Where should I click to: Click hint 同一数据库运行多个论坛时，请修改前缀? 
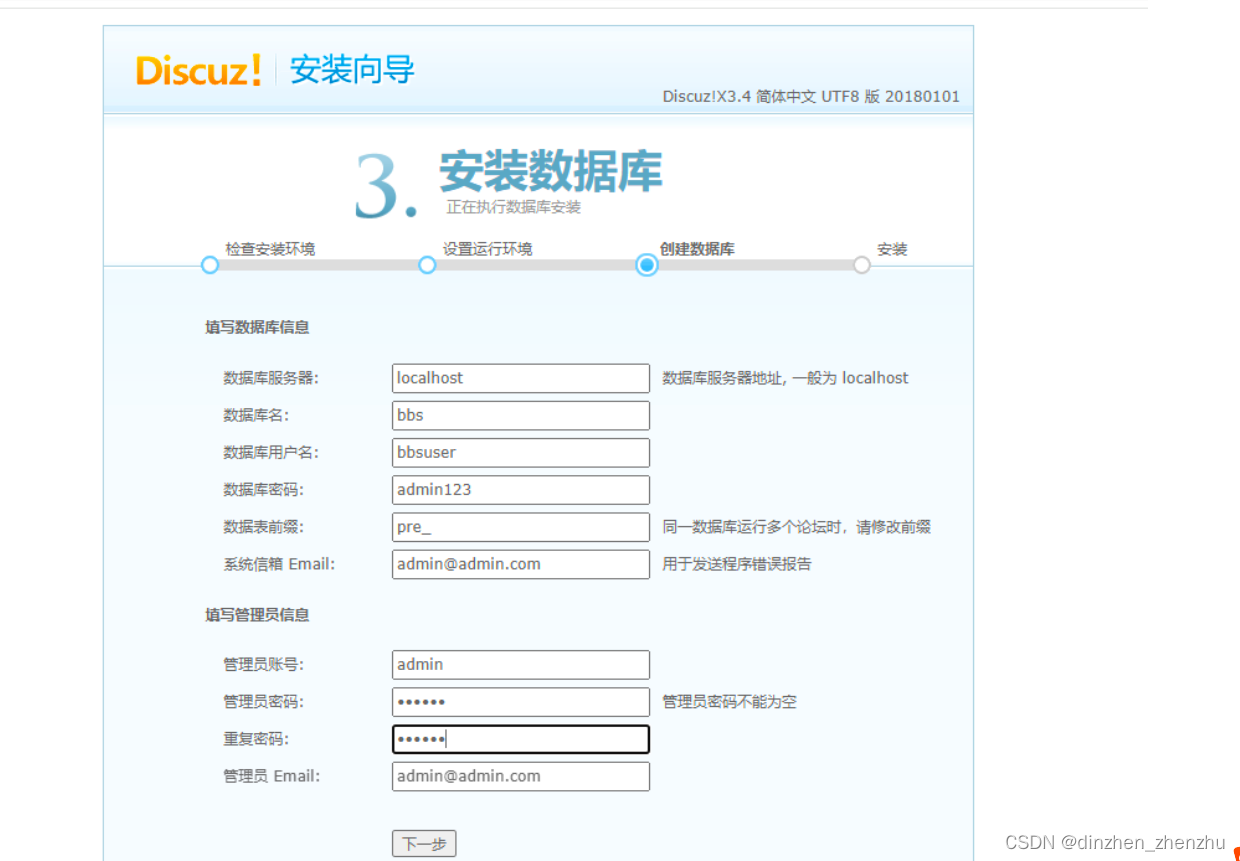[796, 527]
